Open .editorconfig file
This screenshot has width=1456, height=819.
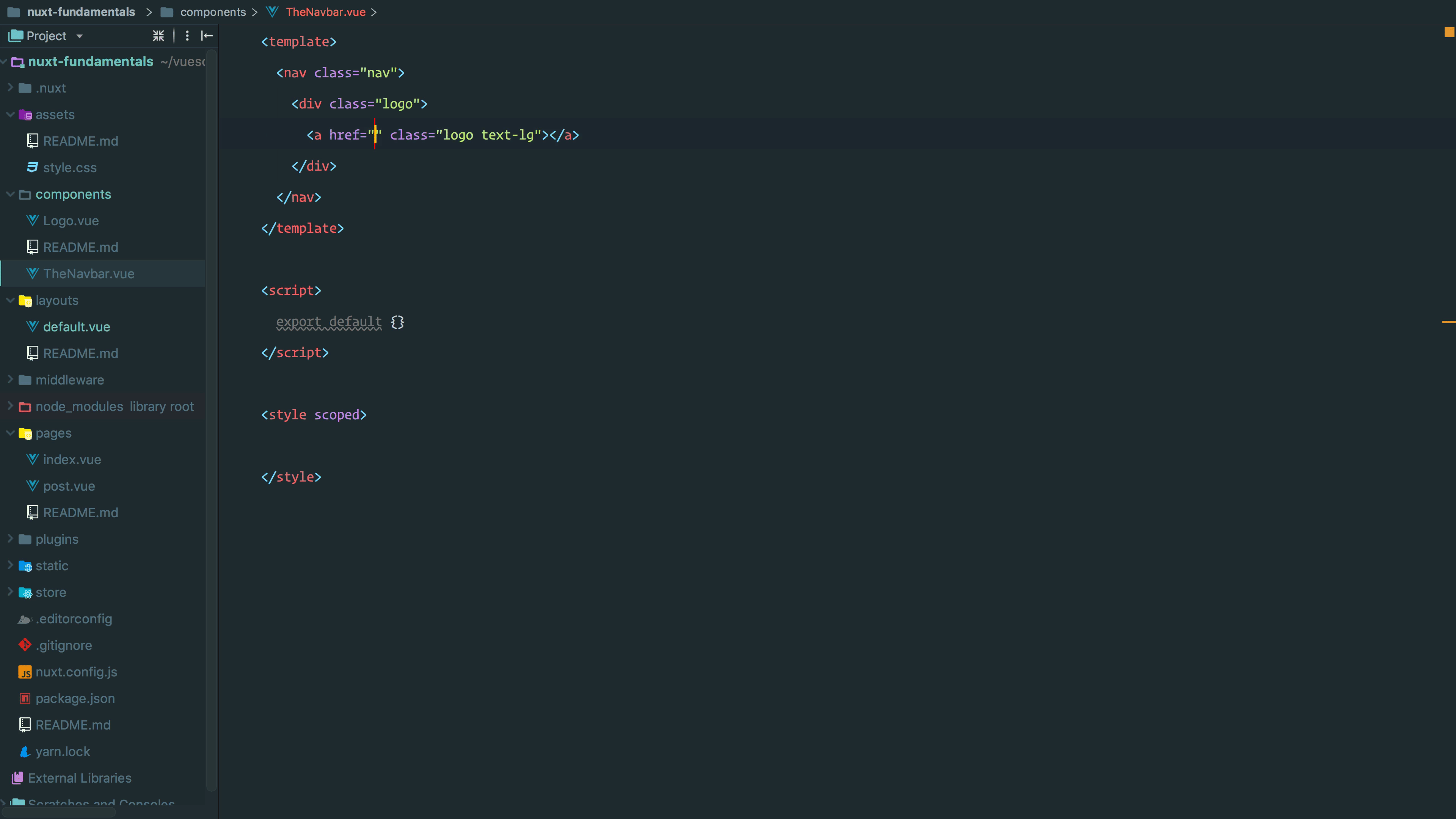tap(74, 619)
